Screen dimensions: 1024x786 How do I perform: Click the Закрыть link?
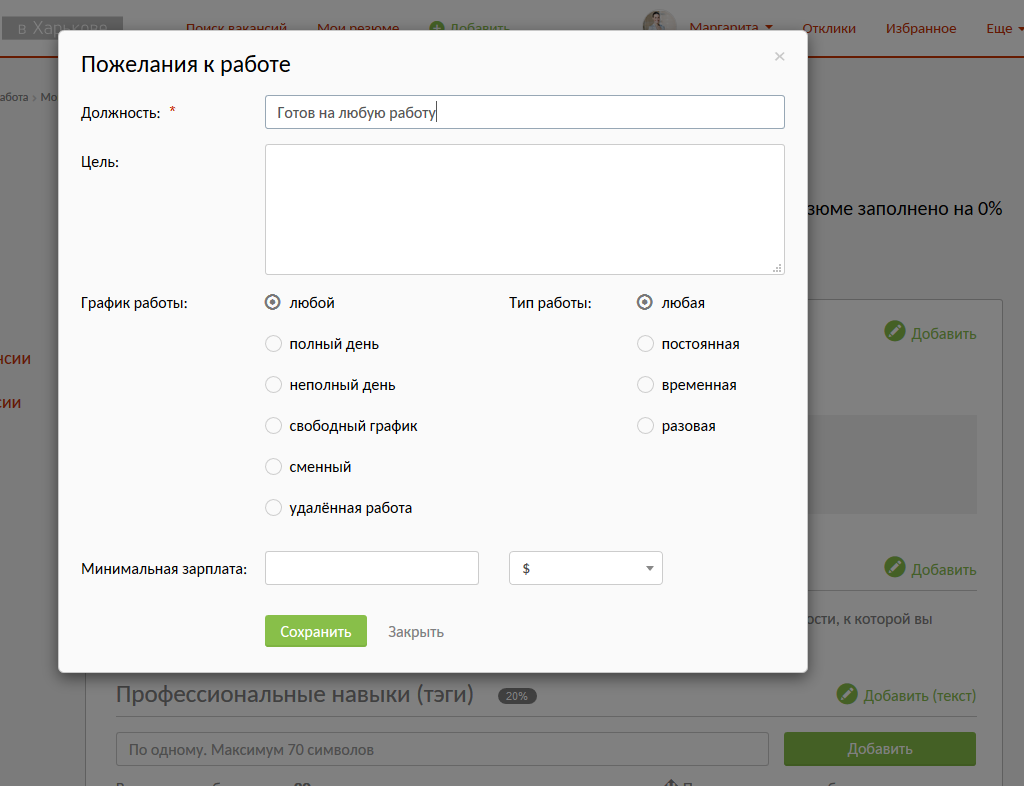pyautogui.click(x=416, y=632)
